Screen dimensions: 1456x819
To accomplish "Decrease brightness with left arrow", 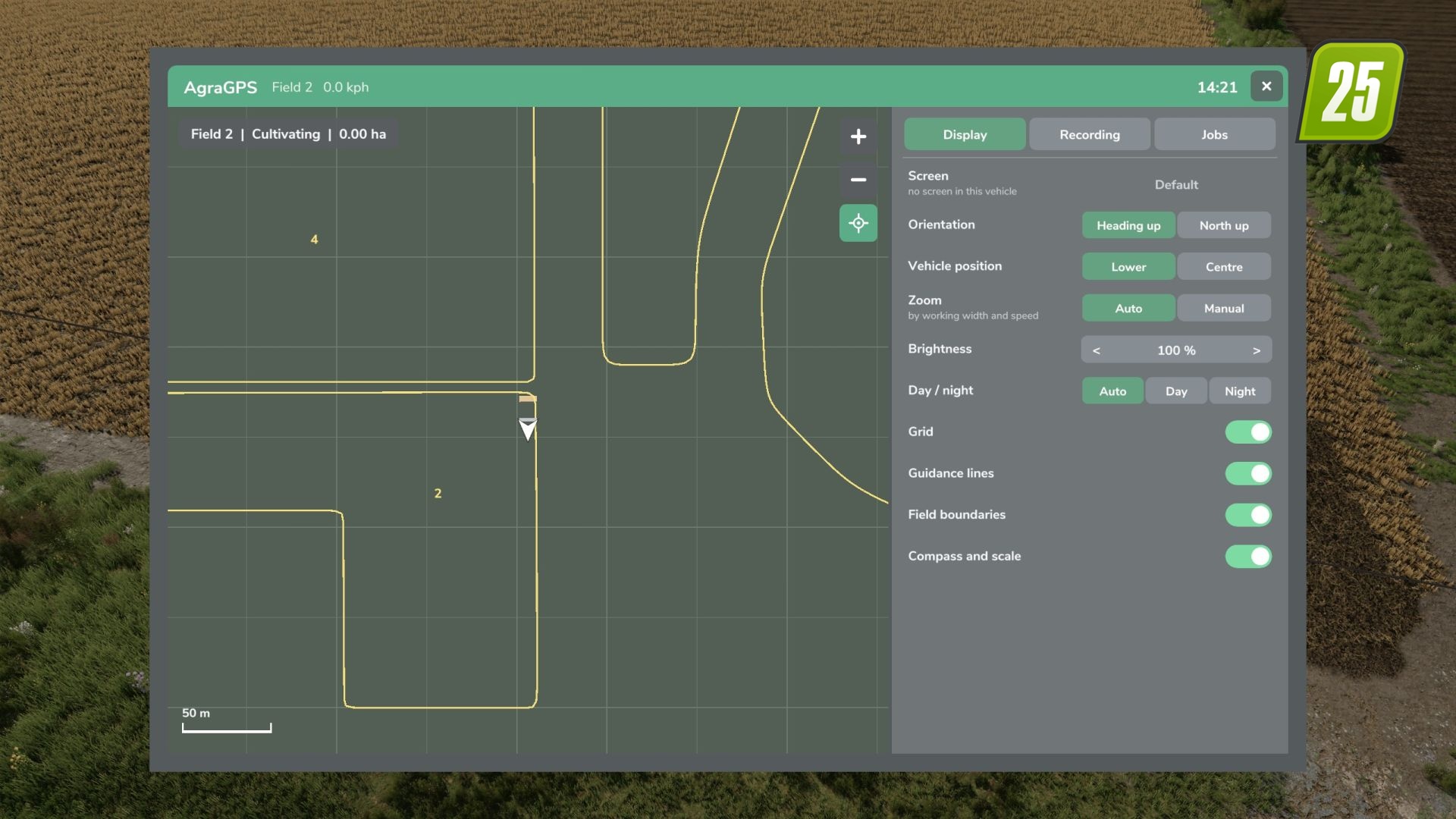I will pyautogui.click(x=1096, y=350).
